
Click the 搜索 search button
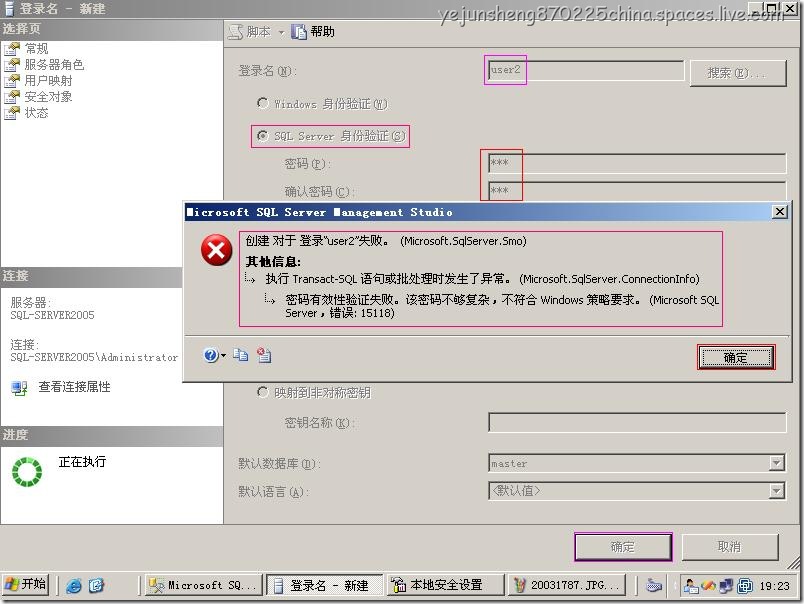coord(737,73)
